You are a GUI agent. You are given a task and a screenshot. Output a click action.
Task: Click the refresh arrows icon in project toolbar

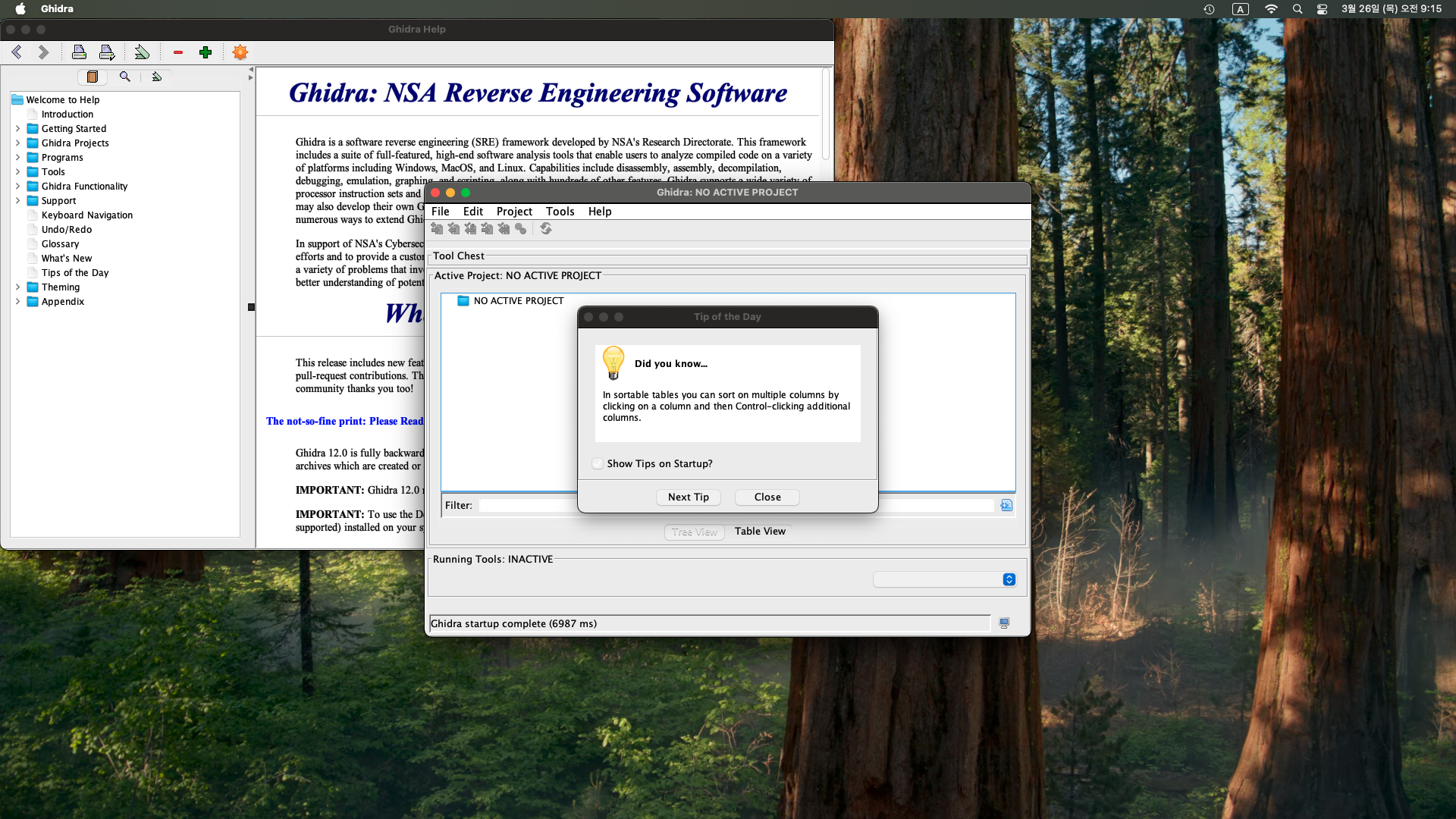pyautogui.click(x=546, y=229)
